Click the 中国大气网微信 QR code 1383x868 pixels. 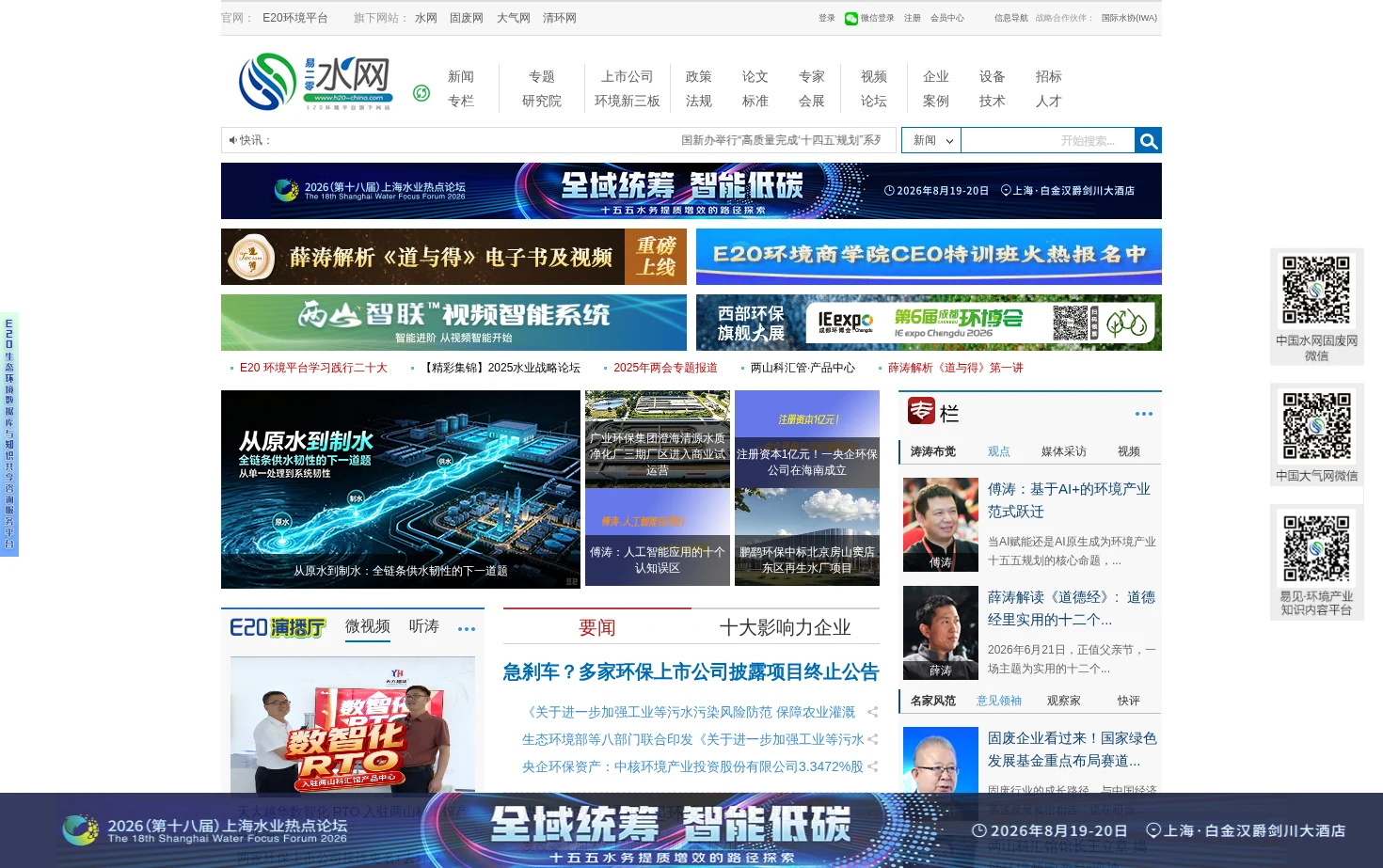[x=1316, y=427]
